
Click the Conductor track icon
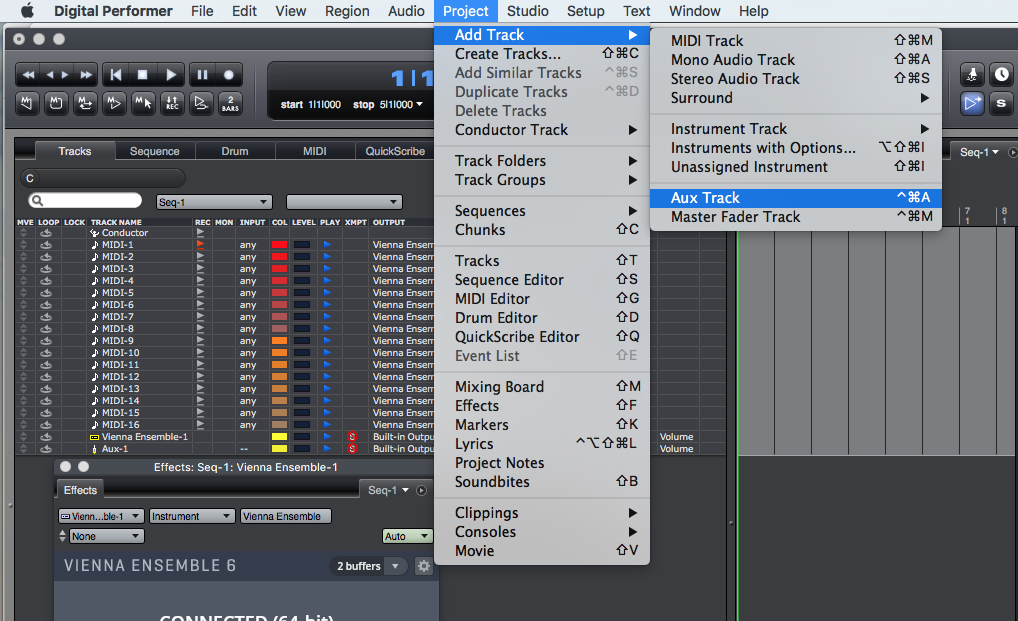[x=95, y=233]
